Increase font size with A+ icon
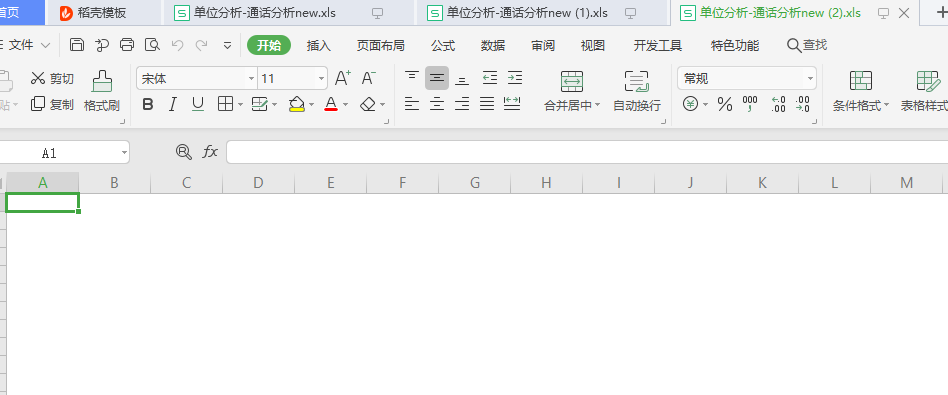Viewport: 948px width, 395px height. tap(343, 78)
